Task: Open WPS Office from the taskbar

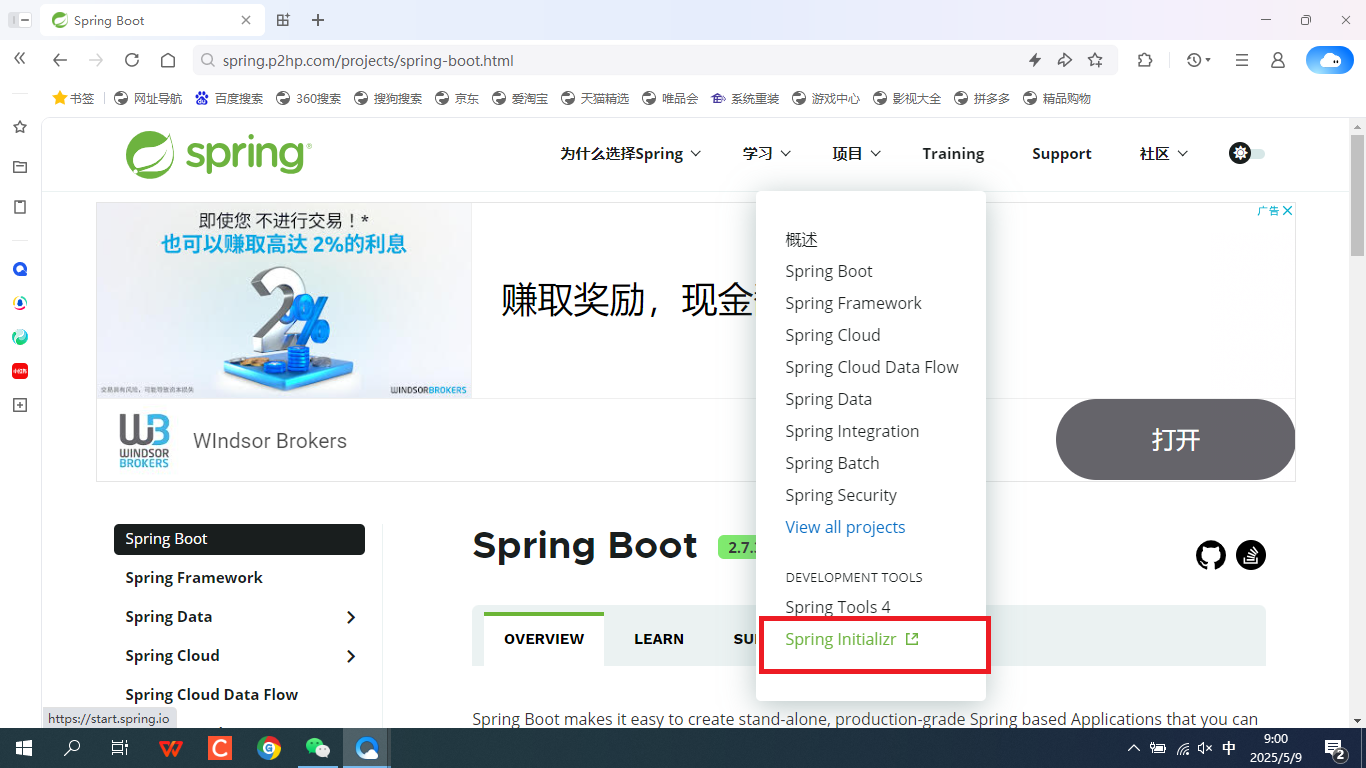Action: (x=171, y=748)
